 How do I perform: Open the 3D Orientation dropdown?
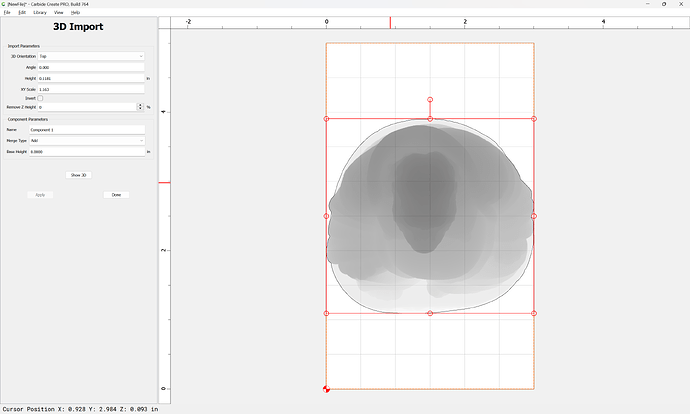[91, 56]
